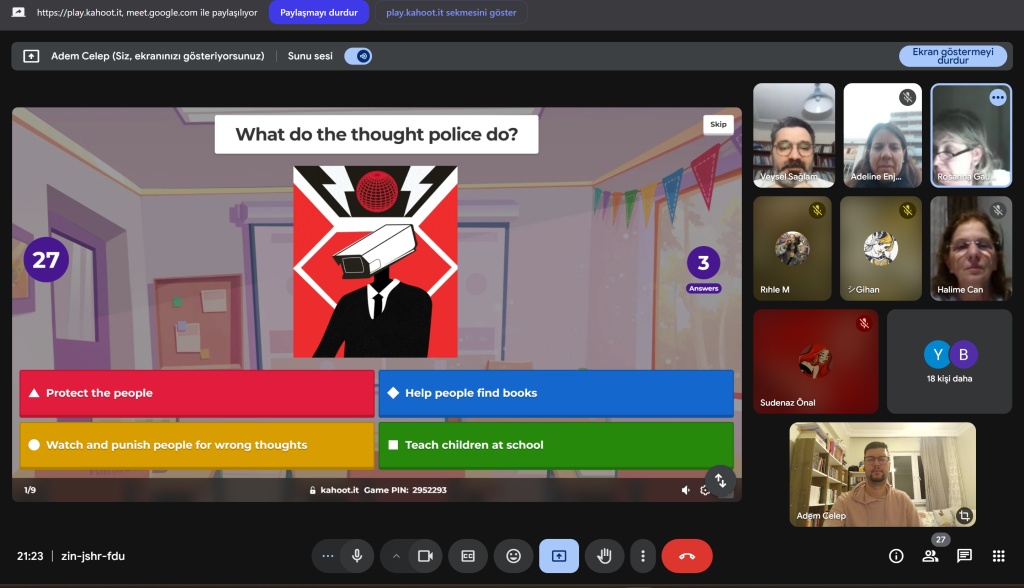The height and width of the screenshot is (588, 1024).
Task: Show the play.kahoot.it tab button
Action: tap(451, 12)
